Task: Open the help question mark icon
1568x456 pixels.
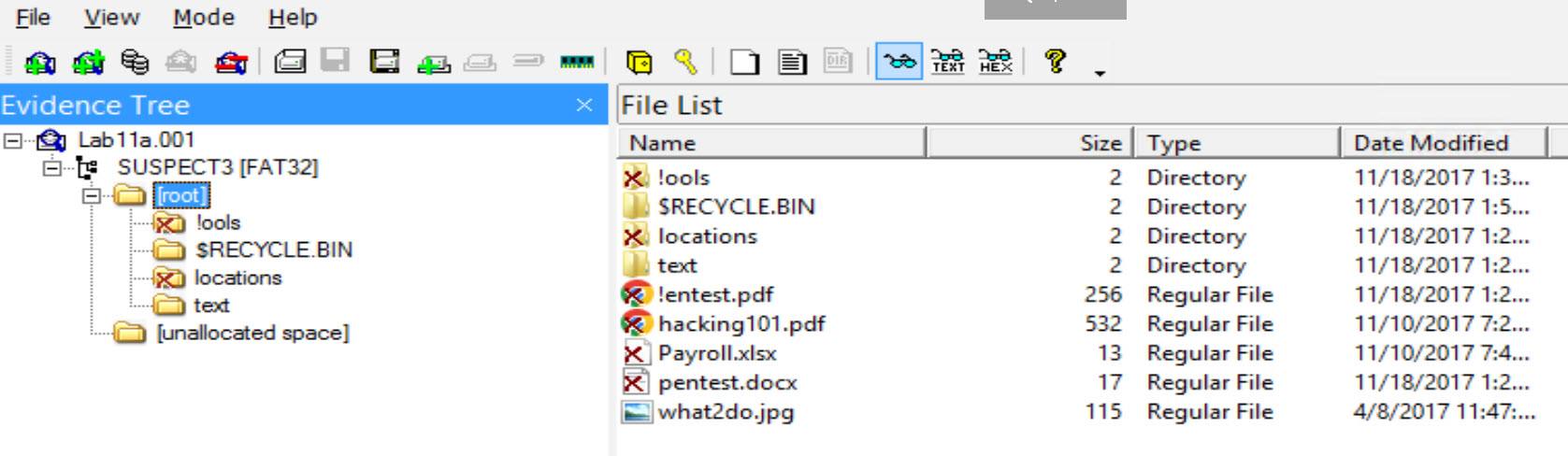Action: point(1056,62)
